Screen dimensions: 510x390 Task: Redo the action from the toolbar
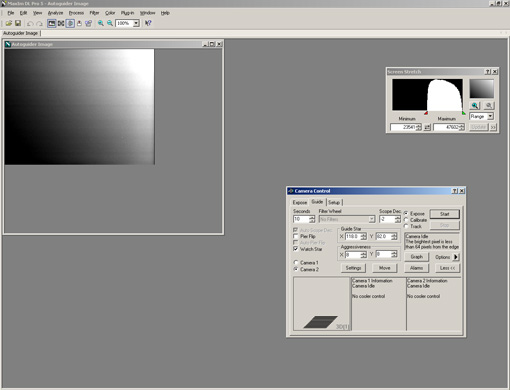click(39, 23)
